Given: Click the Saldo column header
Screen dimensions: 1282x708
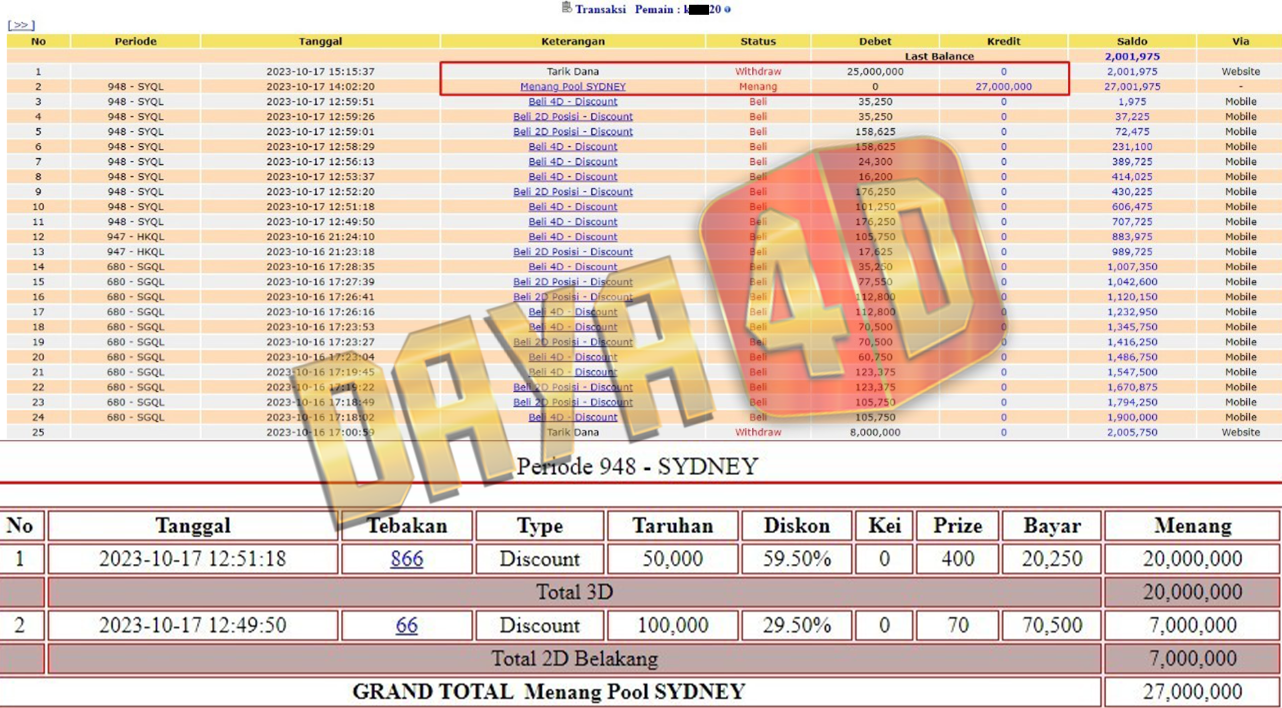Looking at the screenshot, I should [x=1131, y=42].
